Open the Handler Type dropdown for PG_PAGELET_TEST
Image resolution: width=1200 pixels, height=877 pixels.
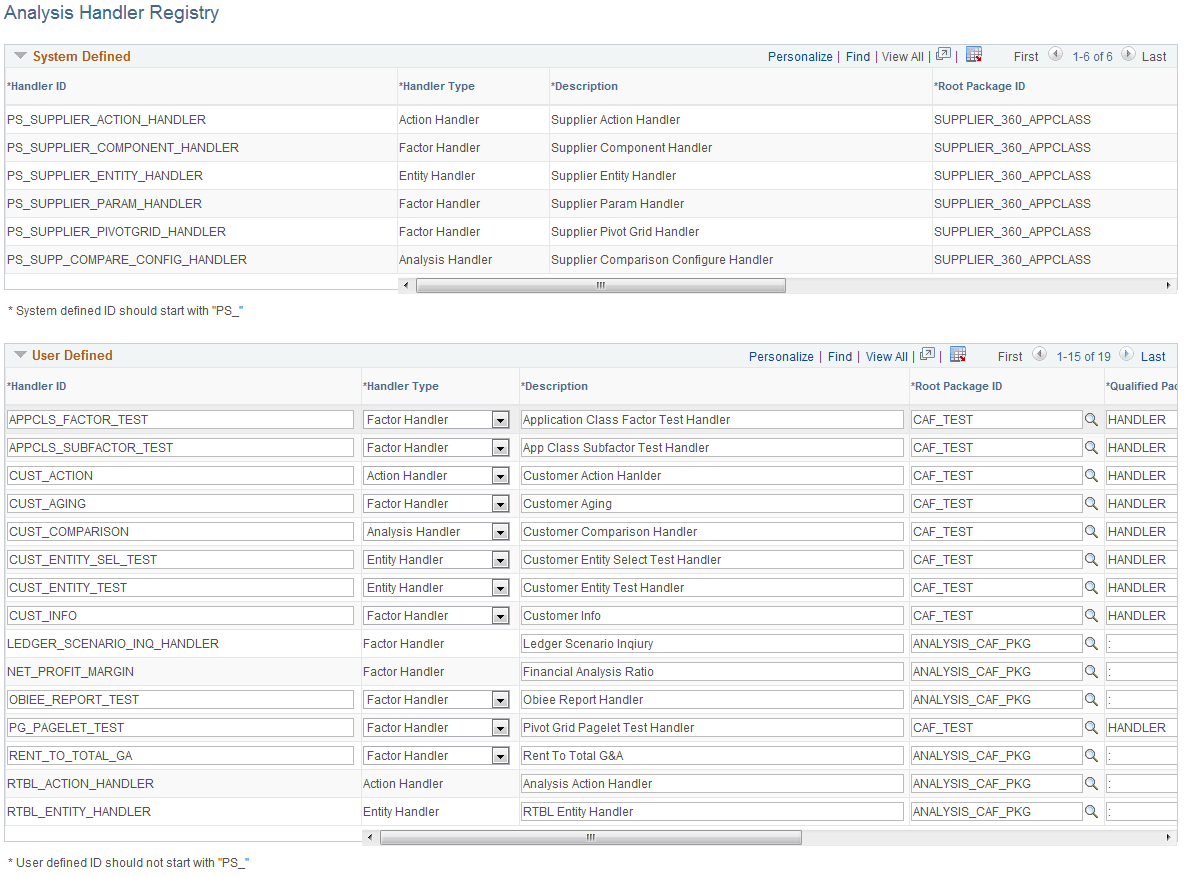point(499,727)
